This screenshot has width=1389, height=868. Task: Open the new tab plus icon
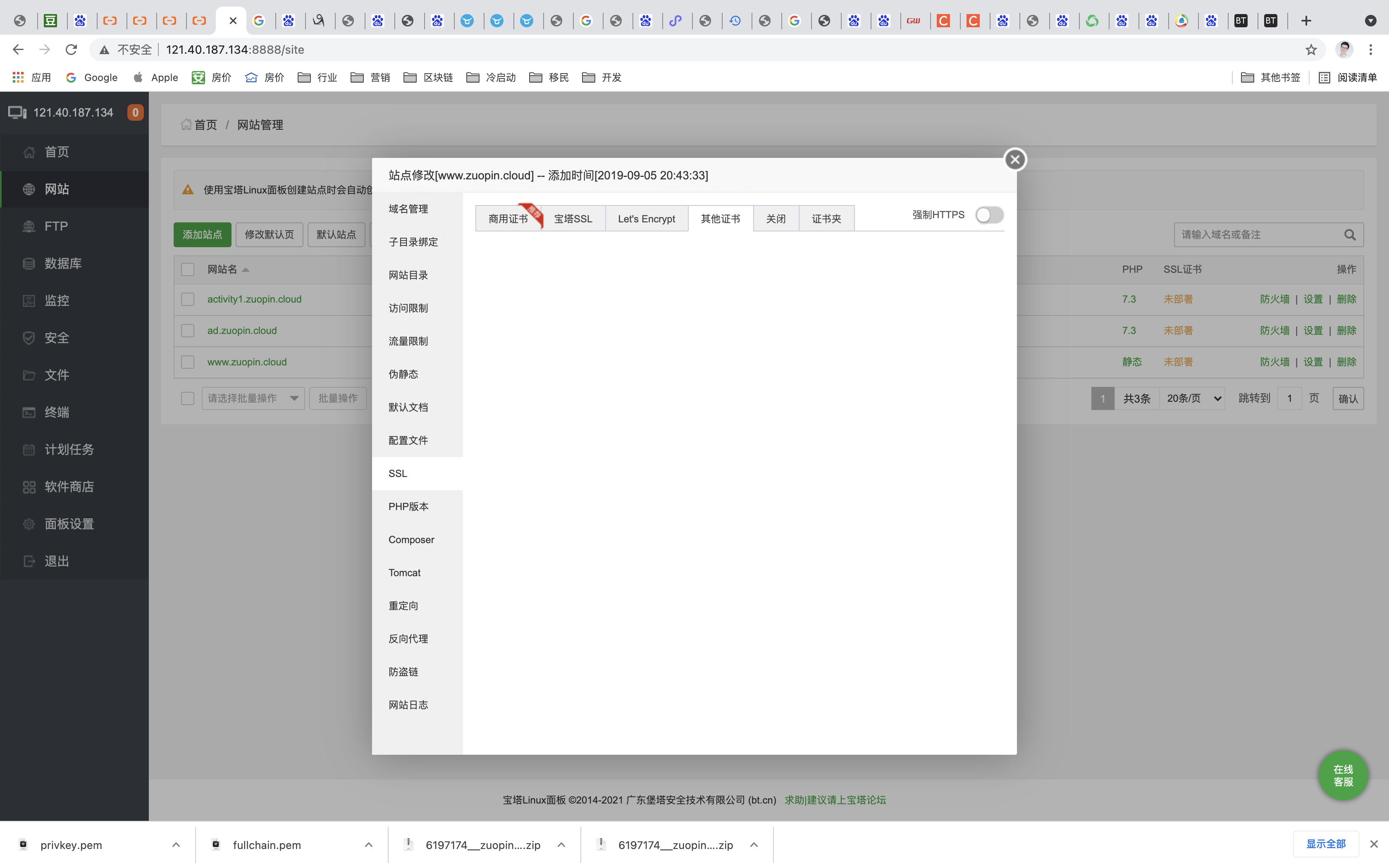[1306, 21]
